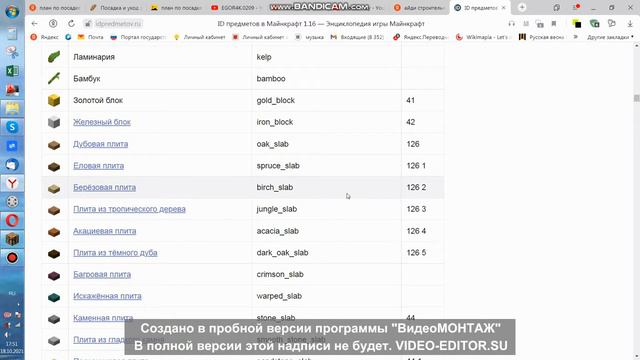Open the Плита из тёмного дуба link
640x360 pixels.
coord(115,253)
